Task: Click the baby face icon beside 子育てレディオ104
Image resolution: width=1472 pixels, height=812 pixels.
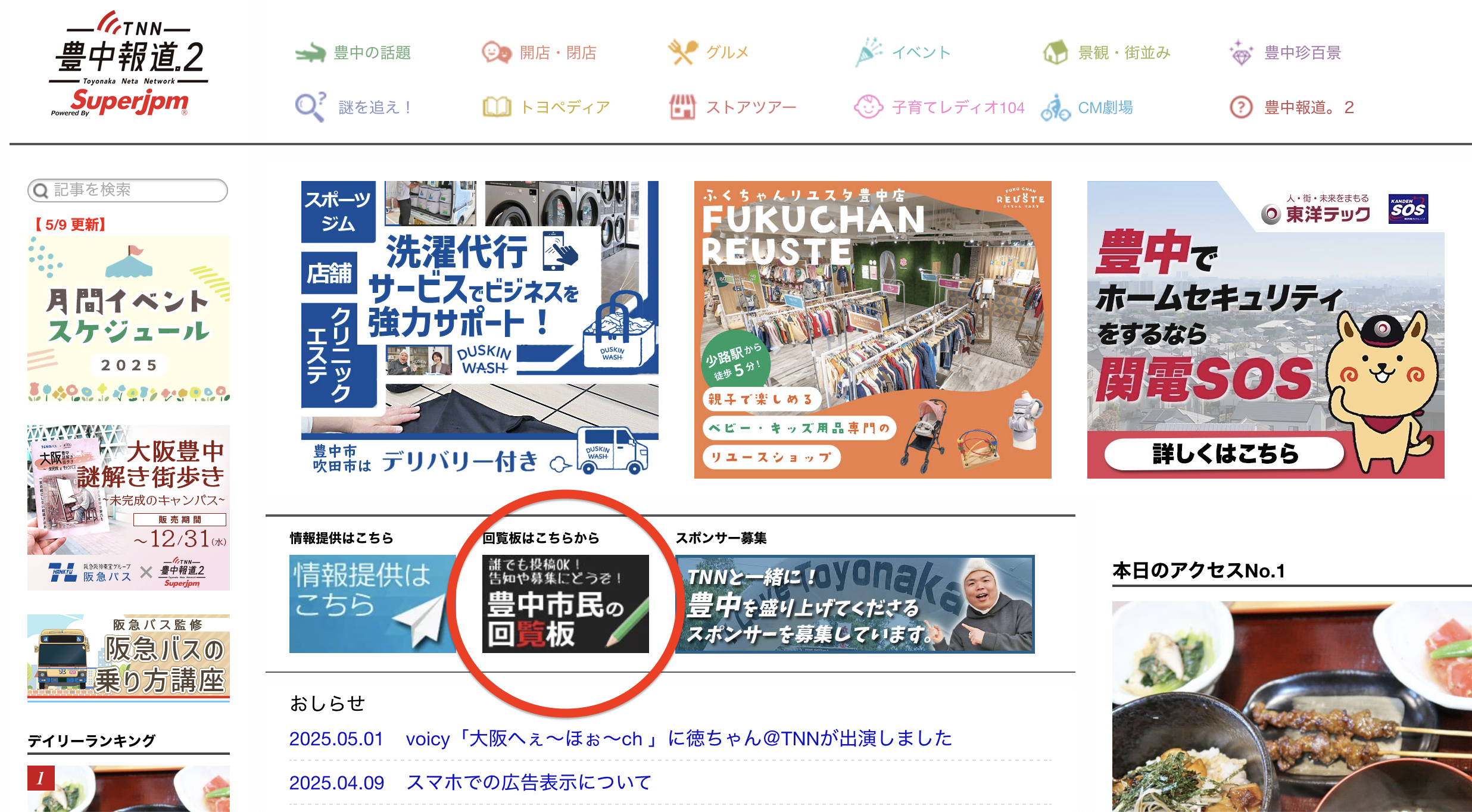Action: 869,107
